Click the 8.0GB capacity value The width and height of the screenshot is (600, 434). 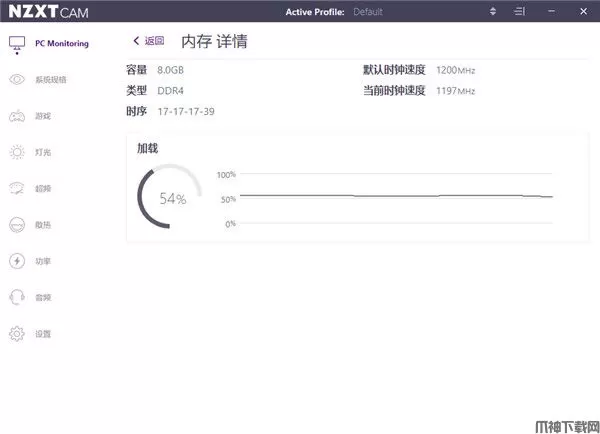(x=171, y=70)
